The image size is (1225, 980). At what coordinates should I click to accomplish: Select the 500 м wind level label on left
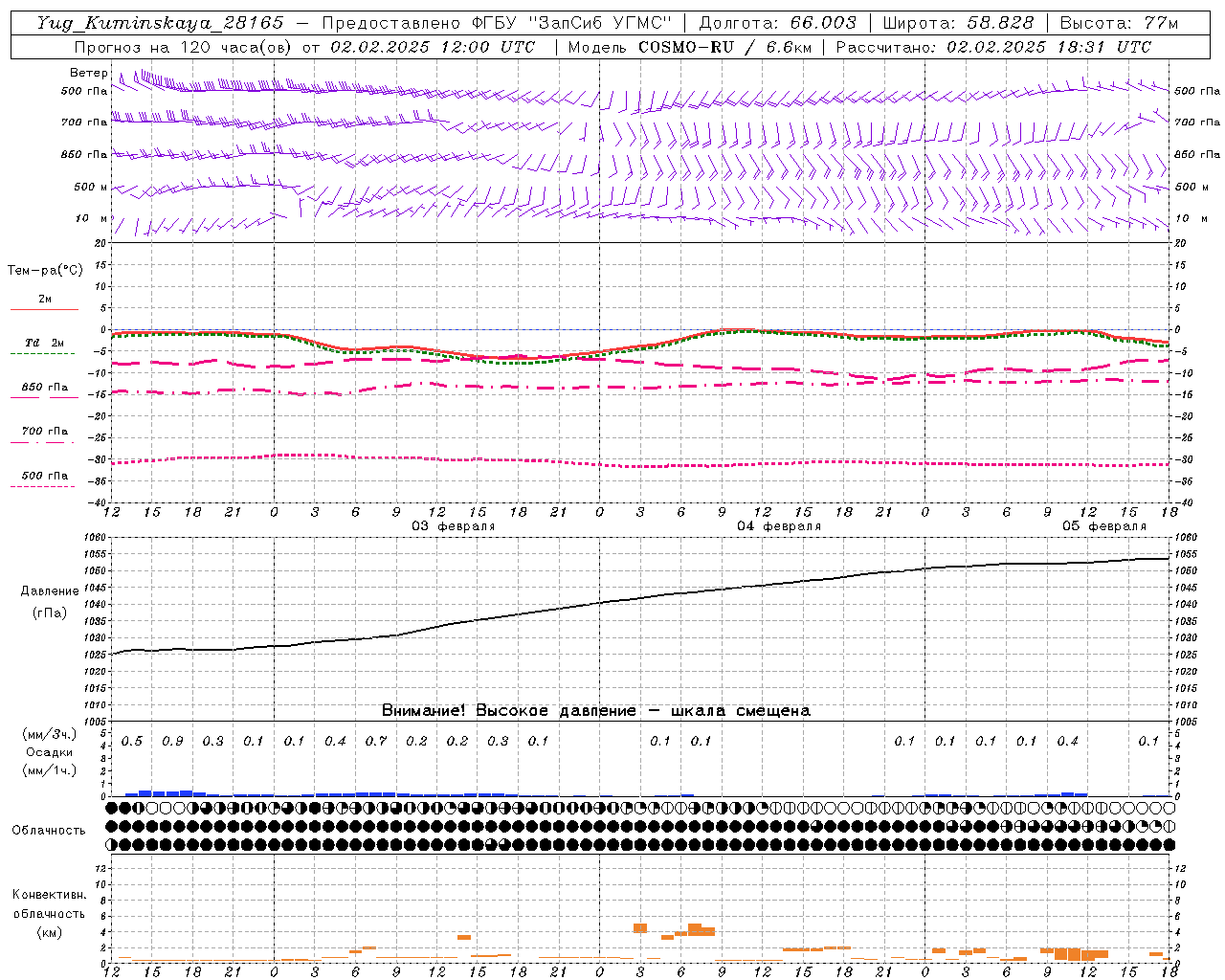91,187
